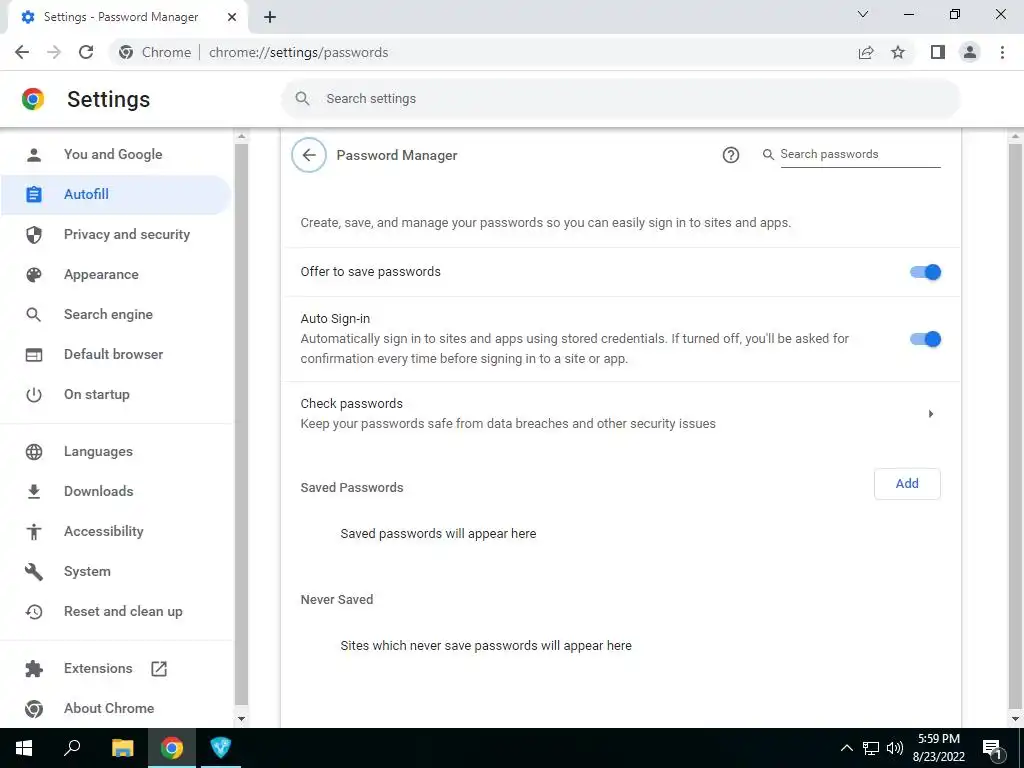Click the sidebar scrollbar up arrow
Screen dimensions: 1024x768
click(241, 136)
